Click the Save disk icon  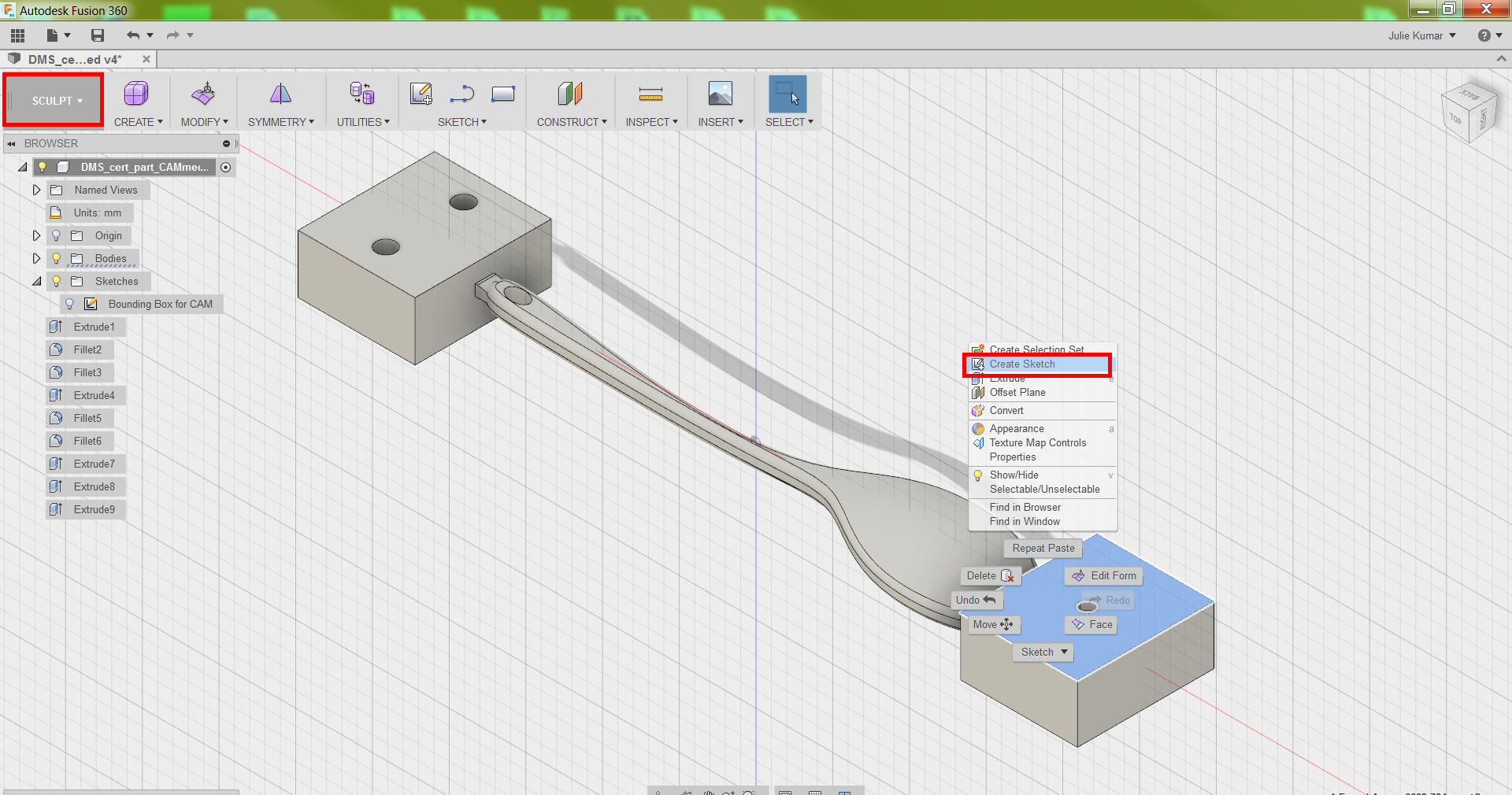(x=98, y=35)
